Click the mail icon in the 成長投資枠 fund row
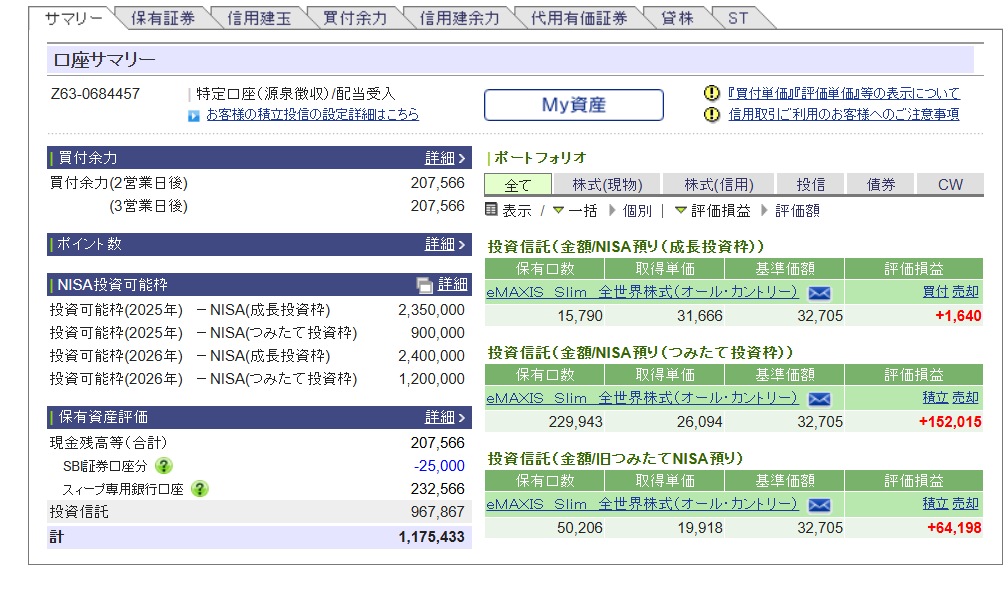Image resolution: width=1008 pixels, height=593 pixels. click(819, 293)
